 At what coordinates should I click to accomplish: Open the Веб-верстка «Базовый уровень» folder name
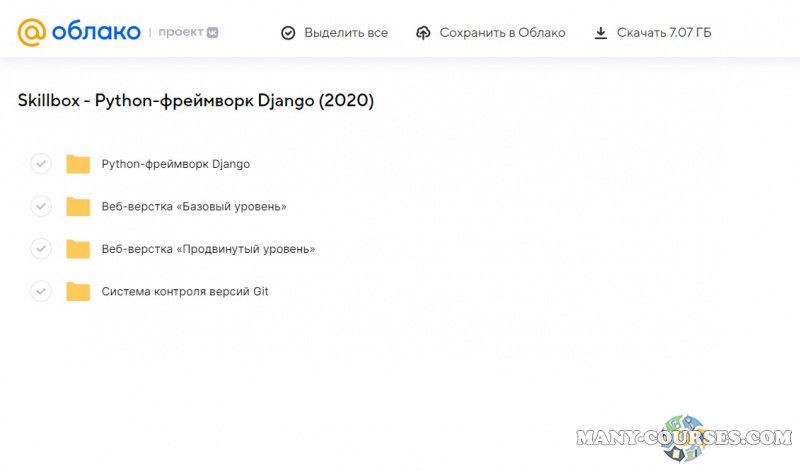[194, 207]
